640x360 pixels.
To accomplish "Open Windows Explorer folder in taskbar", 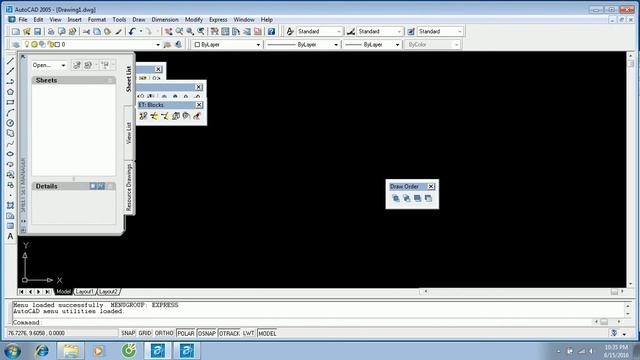I will (x=70, y=351).
